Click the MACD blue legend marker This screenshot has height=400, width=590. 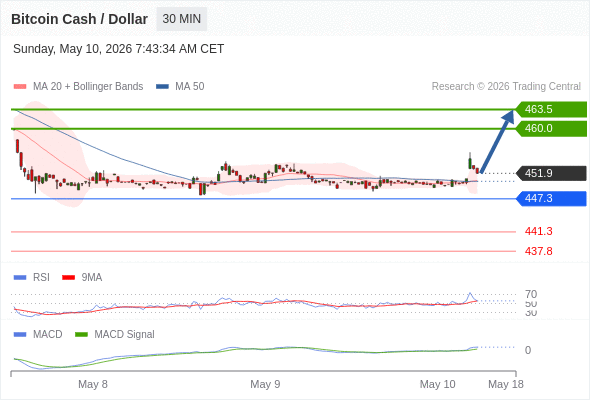tap(20, 335)
